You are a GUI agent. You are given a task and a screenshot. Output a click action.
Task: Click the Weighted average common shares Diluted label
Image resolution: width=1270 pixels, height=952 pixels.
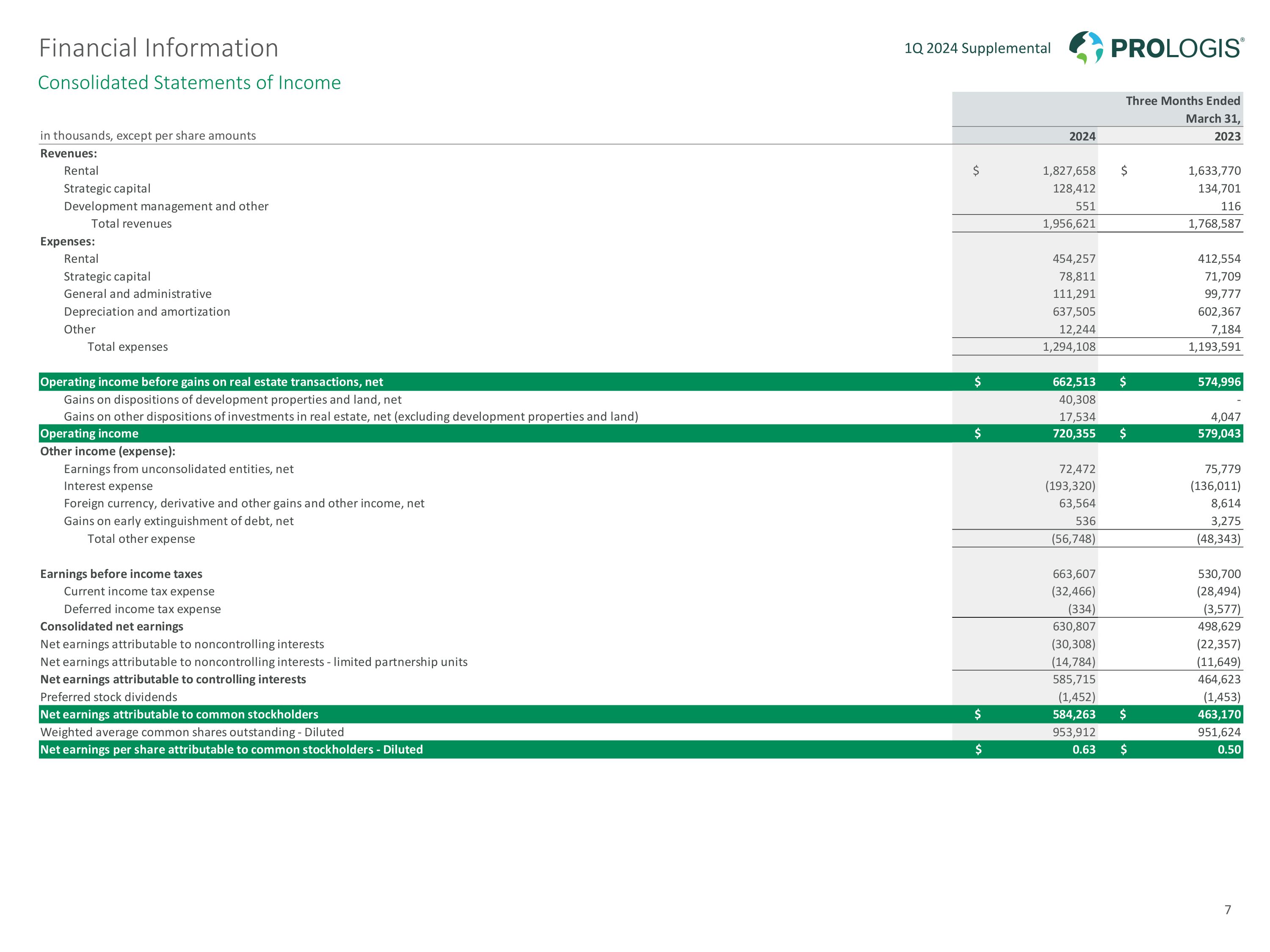pos(192,732)
